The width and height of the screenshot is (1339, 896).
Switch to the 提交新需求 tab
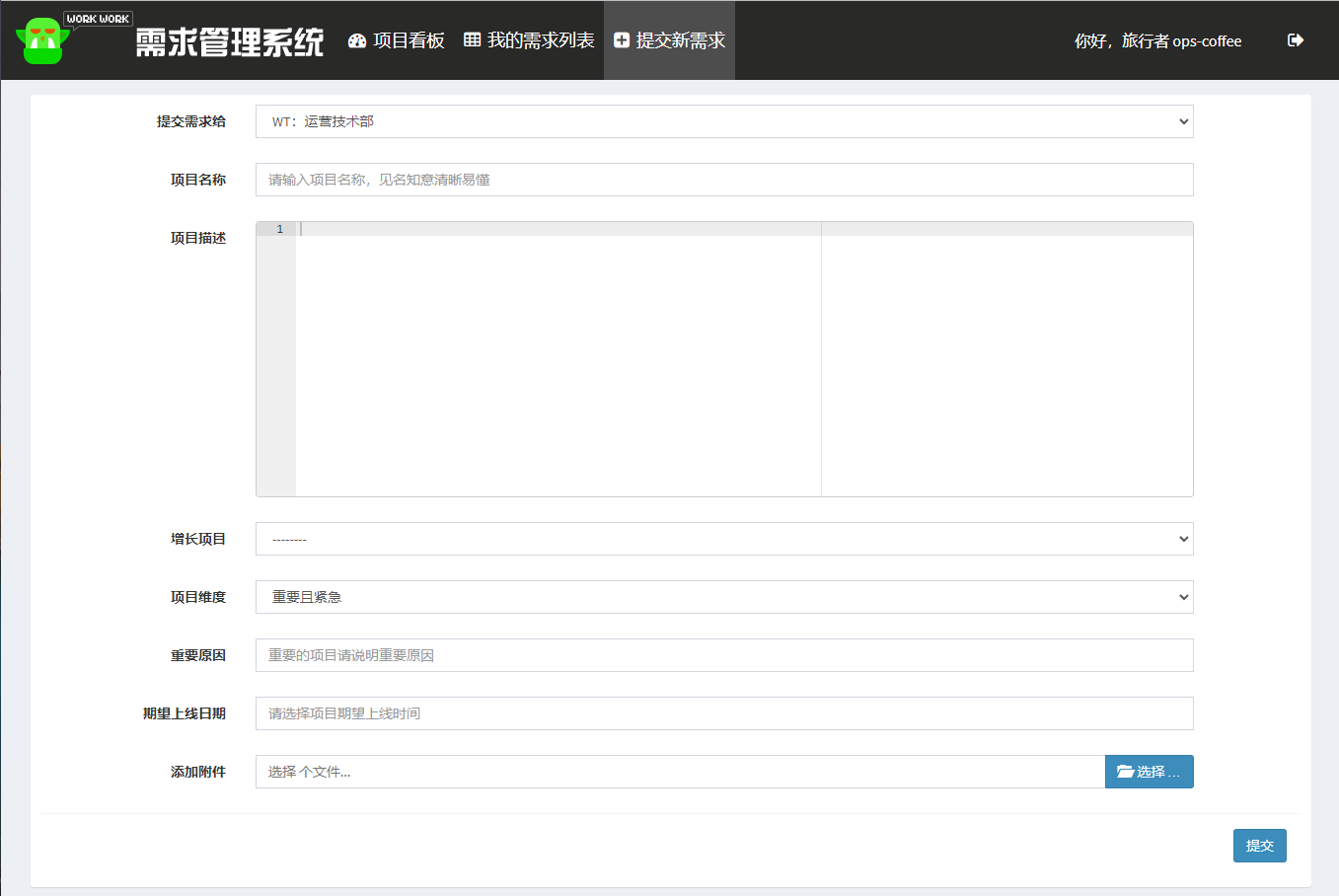click(x=669, y=40)
